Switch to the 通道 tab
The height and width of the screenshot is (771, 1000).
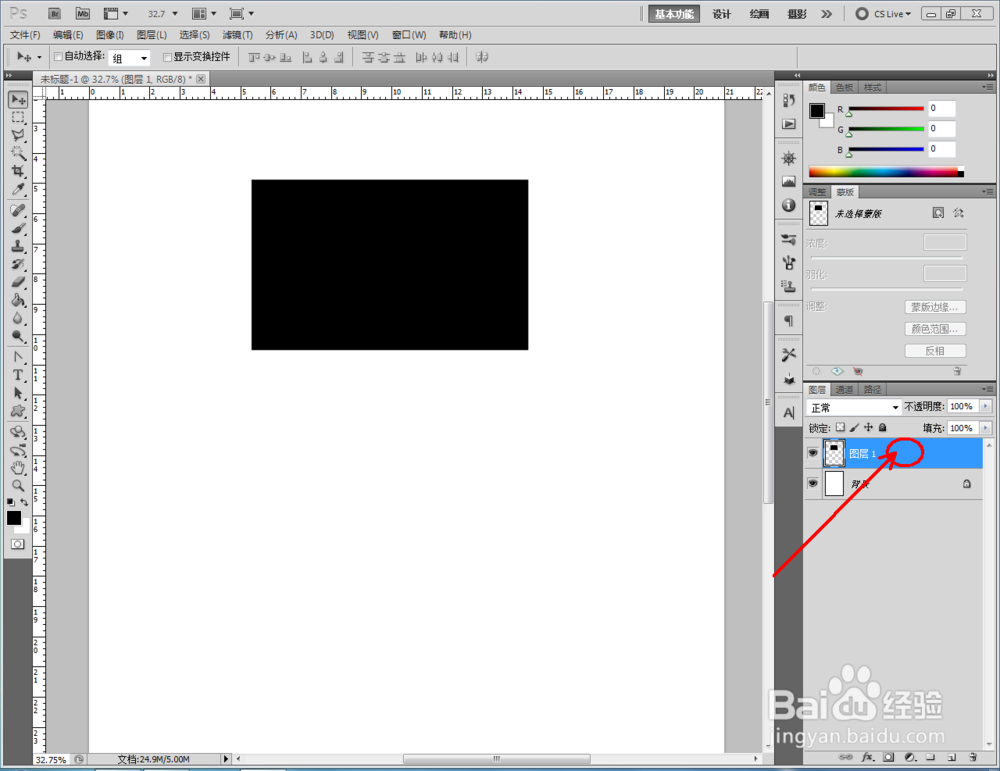tap(844, 390)
